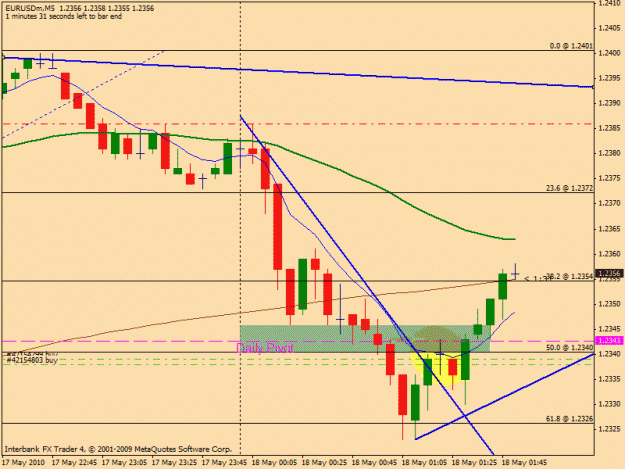Viewport: 625px width, 469px height.
Task: Click the 1.2410 price axis label
Action: tap(609, 3)
